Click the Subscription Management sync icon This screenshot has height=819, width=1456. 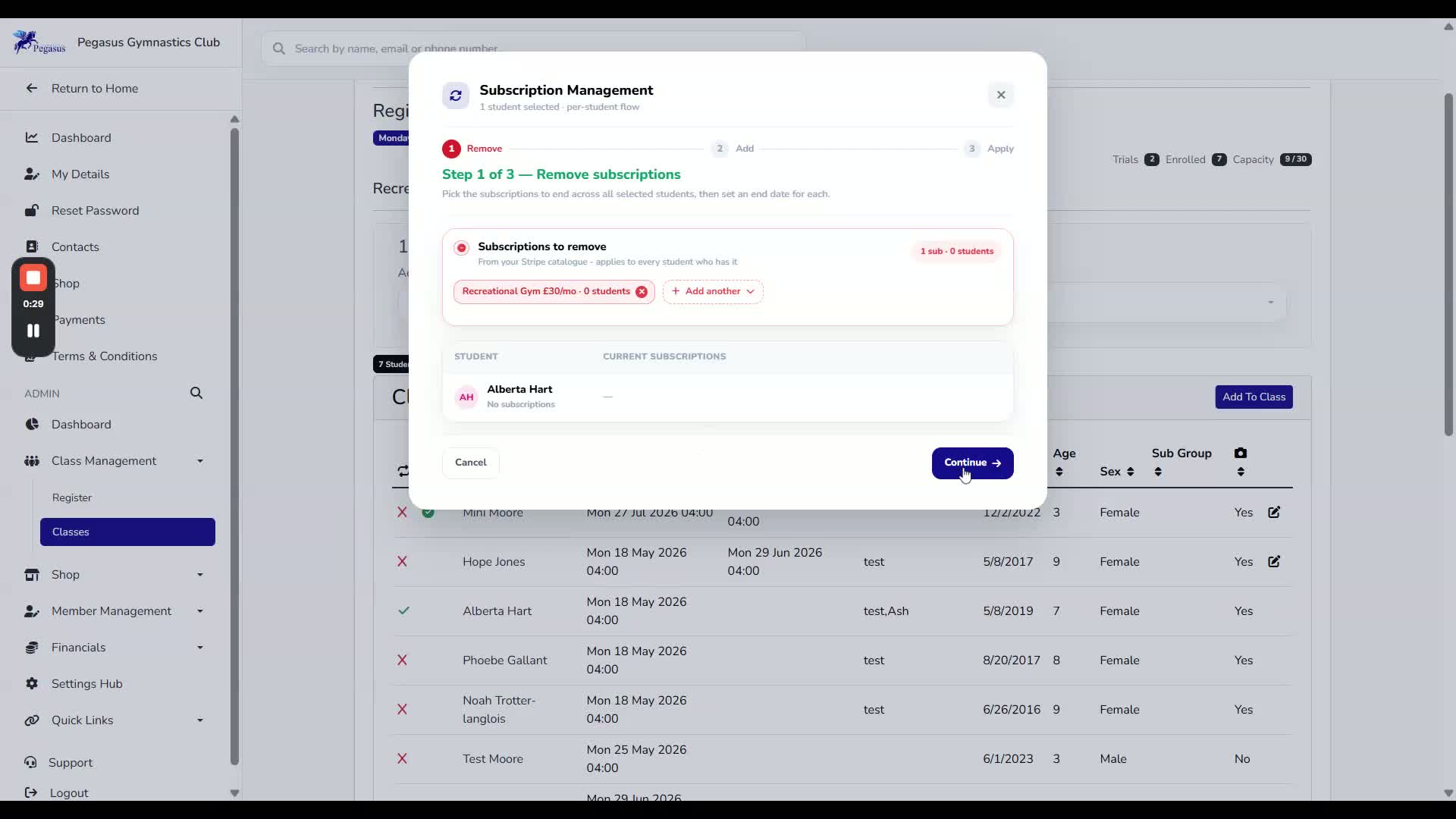pyautogui.click(x=456, y=96)
